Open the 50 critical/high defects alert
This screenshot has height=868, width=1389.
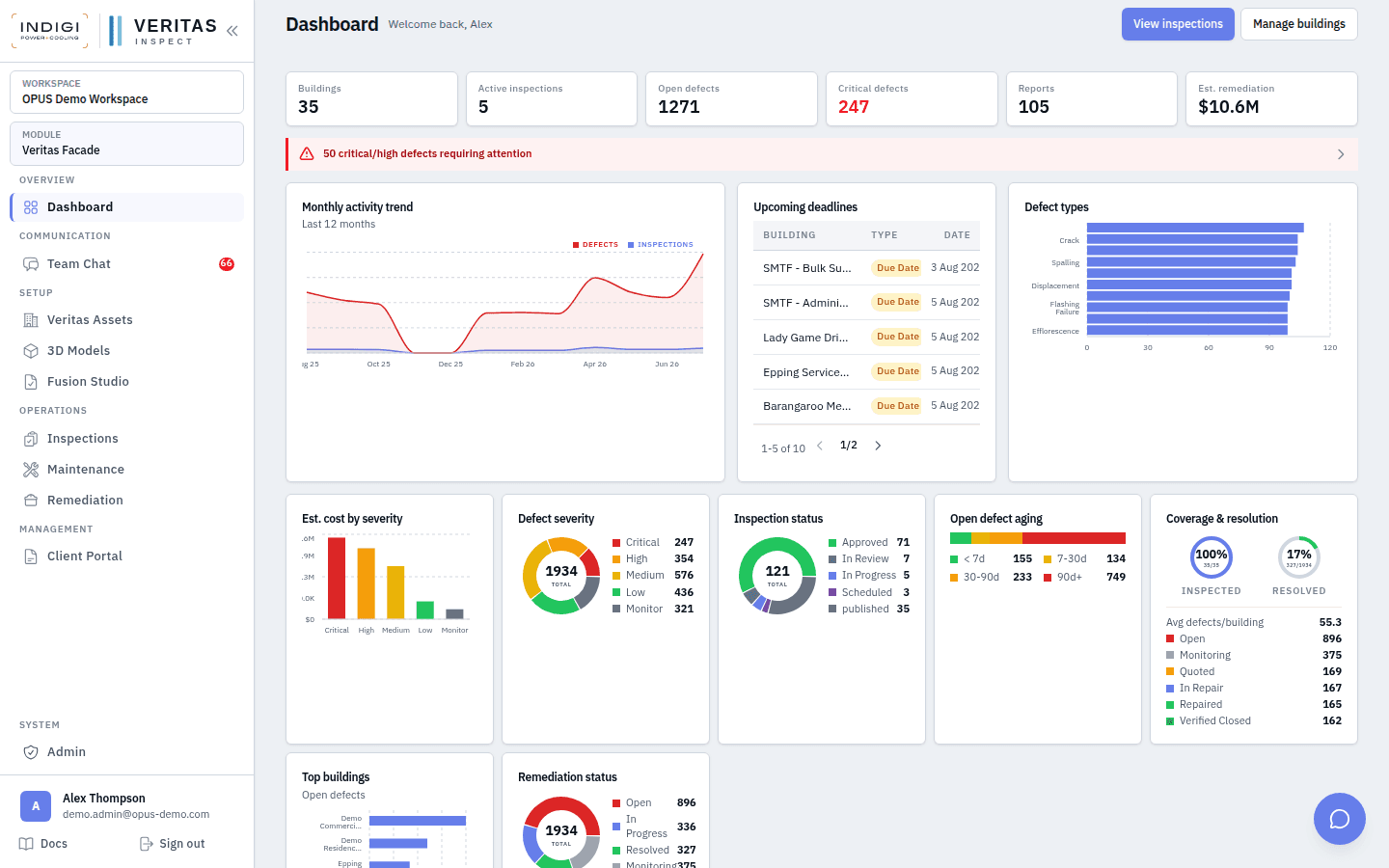point(822,154)
